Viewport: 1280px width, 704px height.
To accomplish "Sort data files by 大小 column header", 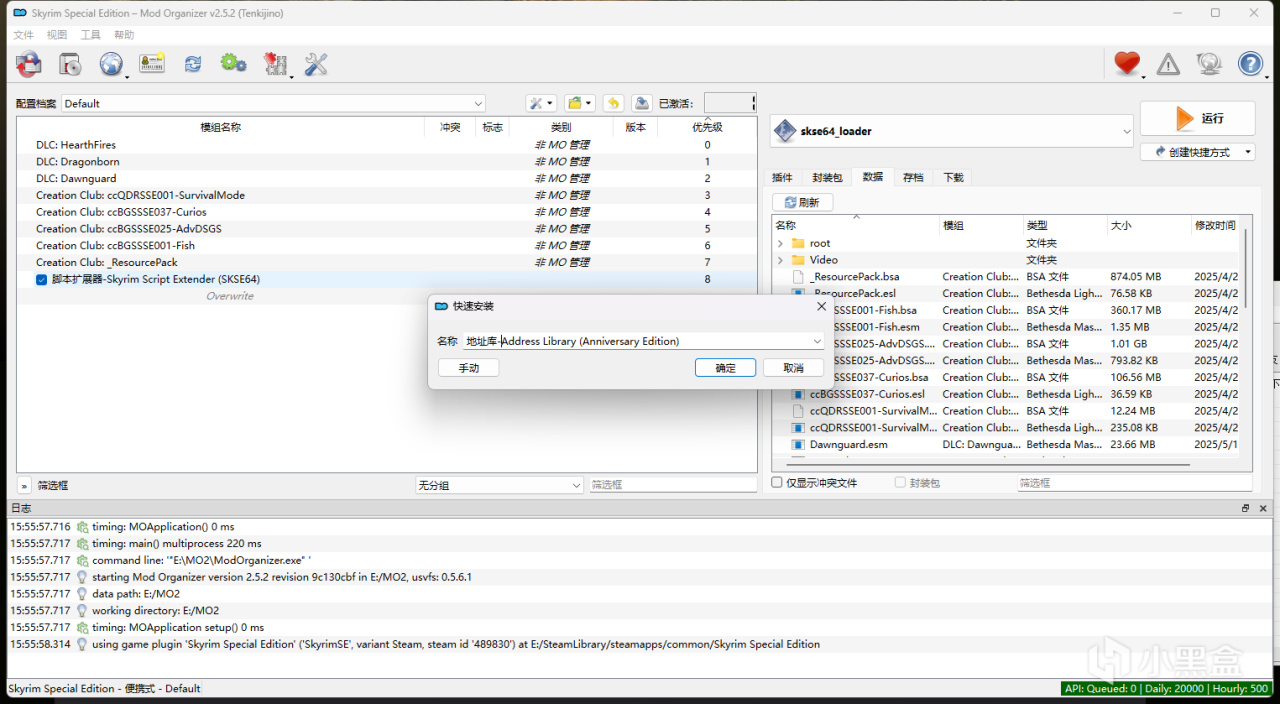I will pos(1147,226).
